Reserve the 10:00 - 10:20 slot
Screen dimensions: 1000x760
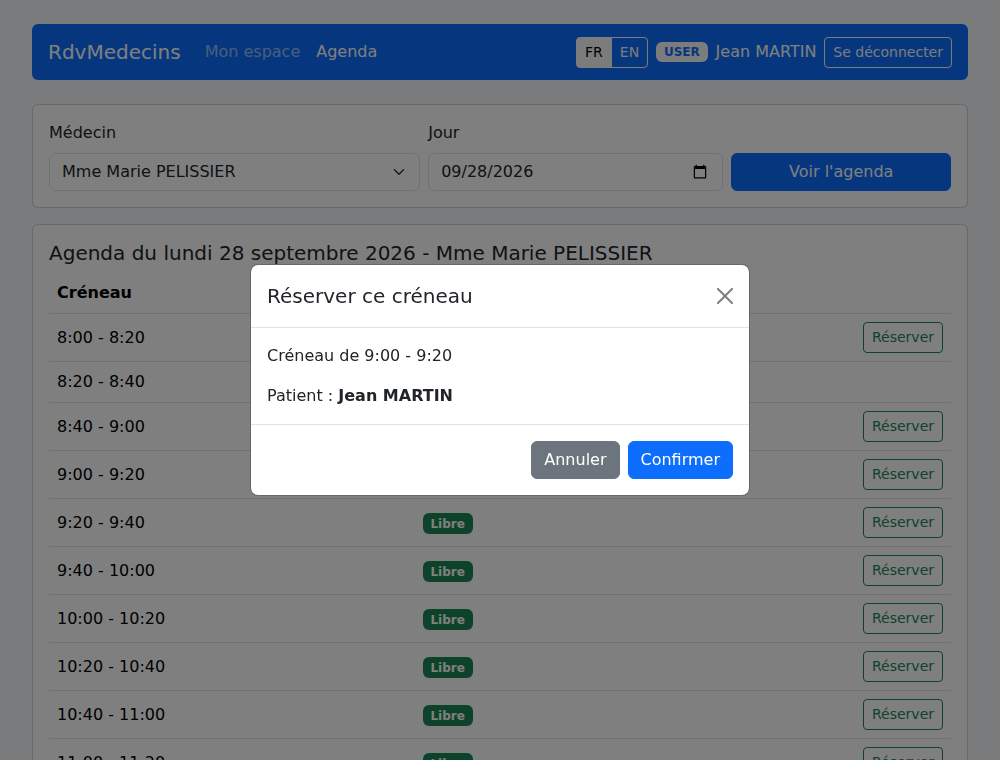coord(902,618)
